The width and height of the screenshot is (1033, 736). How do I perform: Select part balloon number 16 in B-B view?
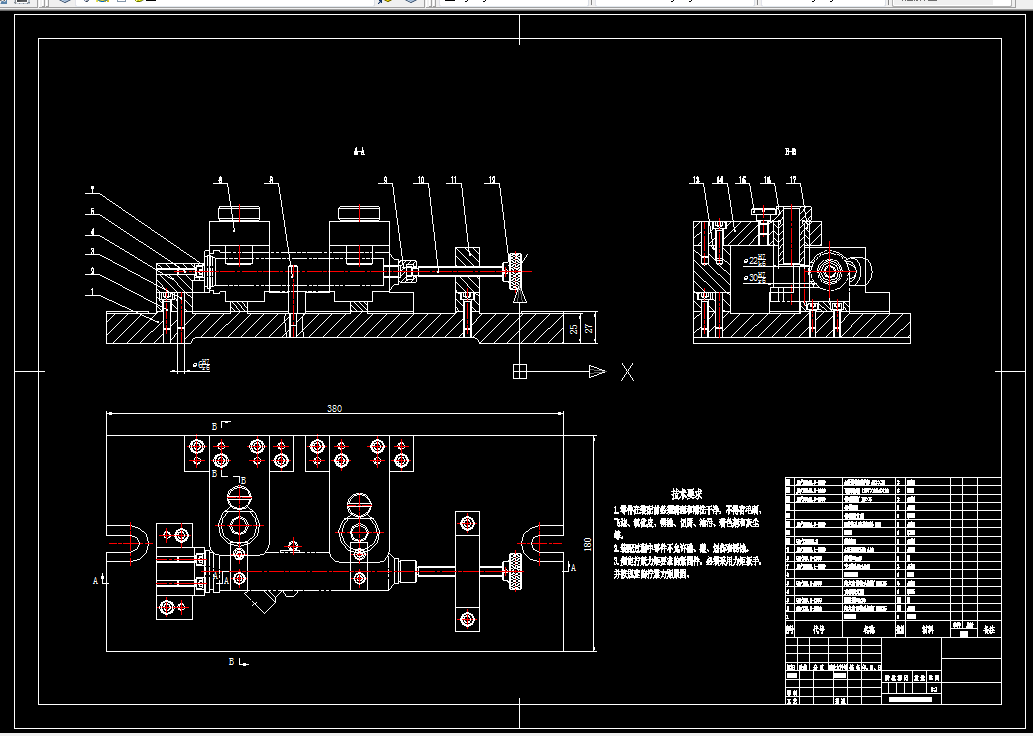tap(768, 179)
